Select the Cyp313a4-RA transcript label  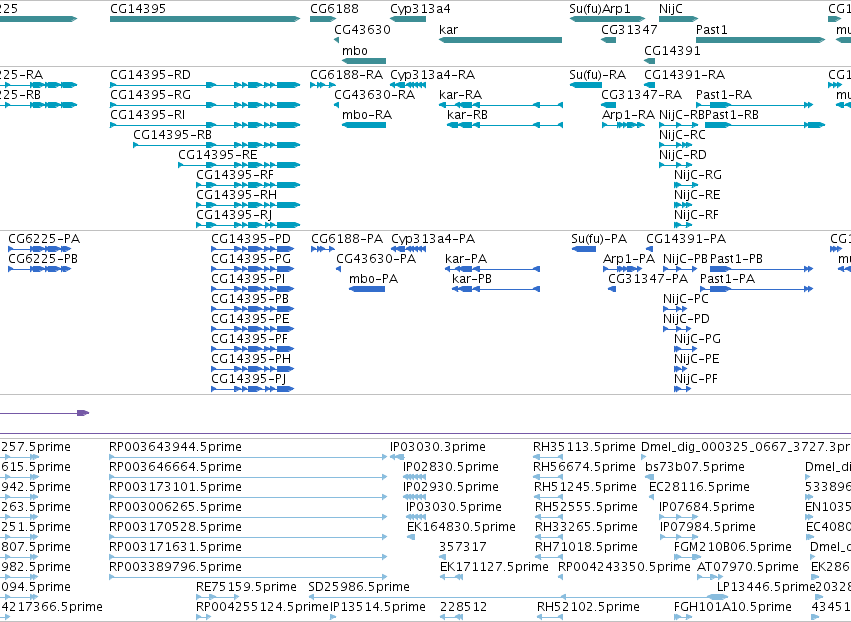pos(433,74)
